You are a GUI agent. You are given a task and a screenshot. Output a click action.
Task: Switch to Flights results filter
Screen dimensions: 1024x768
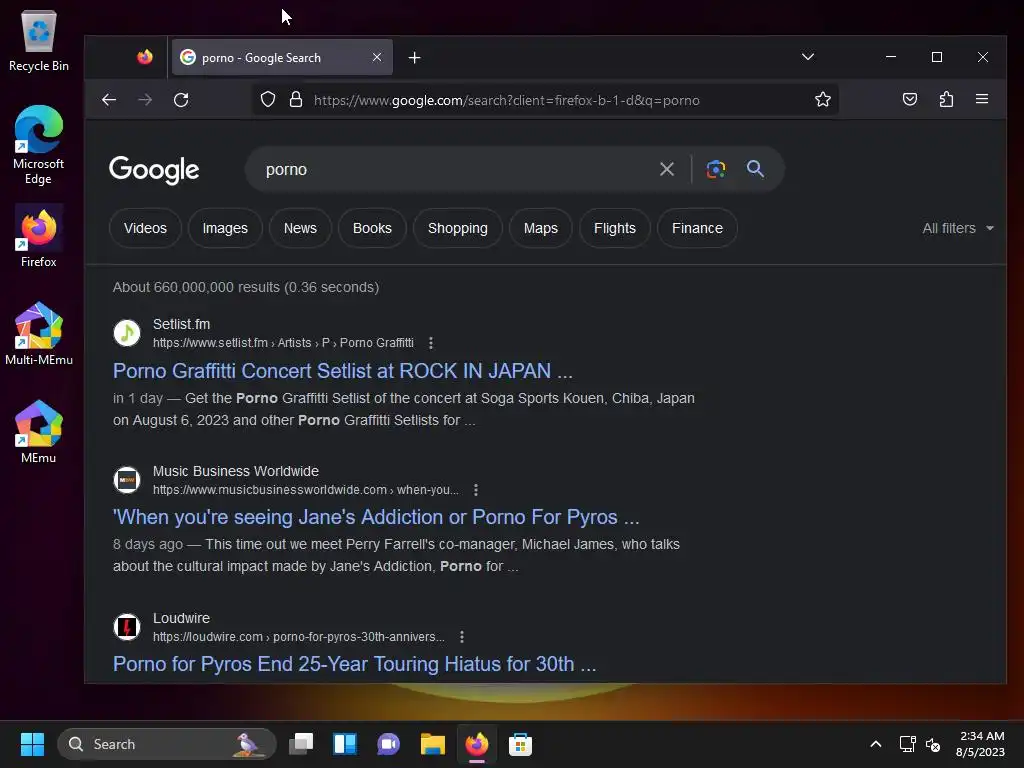point(615,229)
